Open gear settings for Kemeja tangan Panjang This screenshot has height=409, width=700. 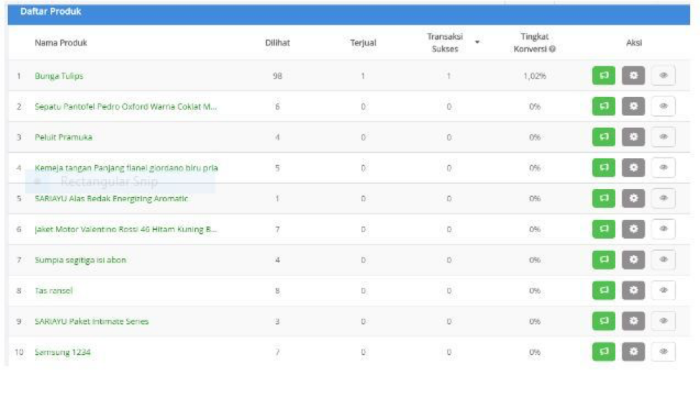(x=633, y=168)
